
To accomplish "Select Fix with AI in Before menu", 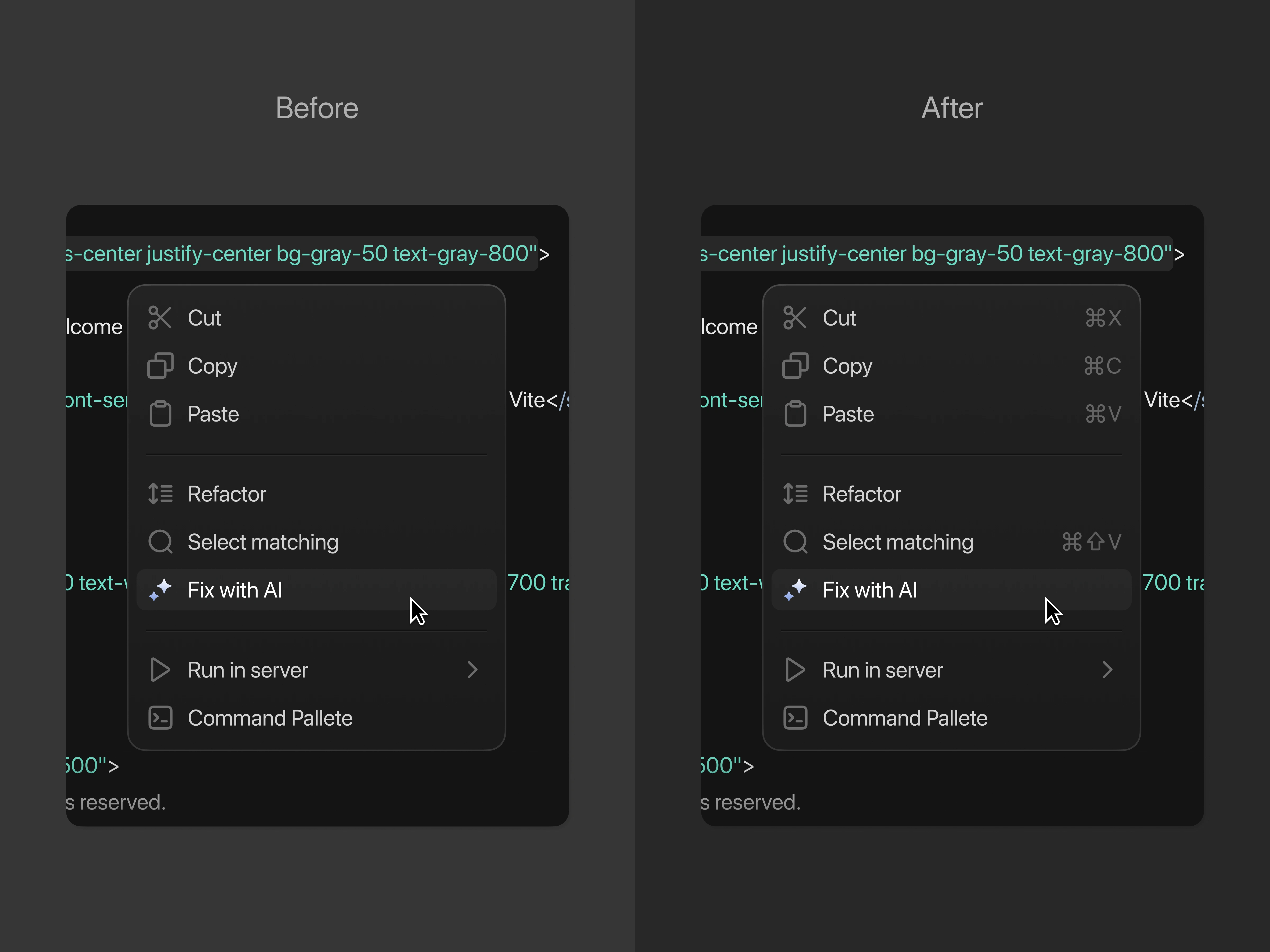I will (x=235, y=590).
